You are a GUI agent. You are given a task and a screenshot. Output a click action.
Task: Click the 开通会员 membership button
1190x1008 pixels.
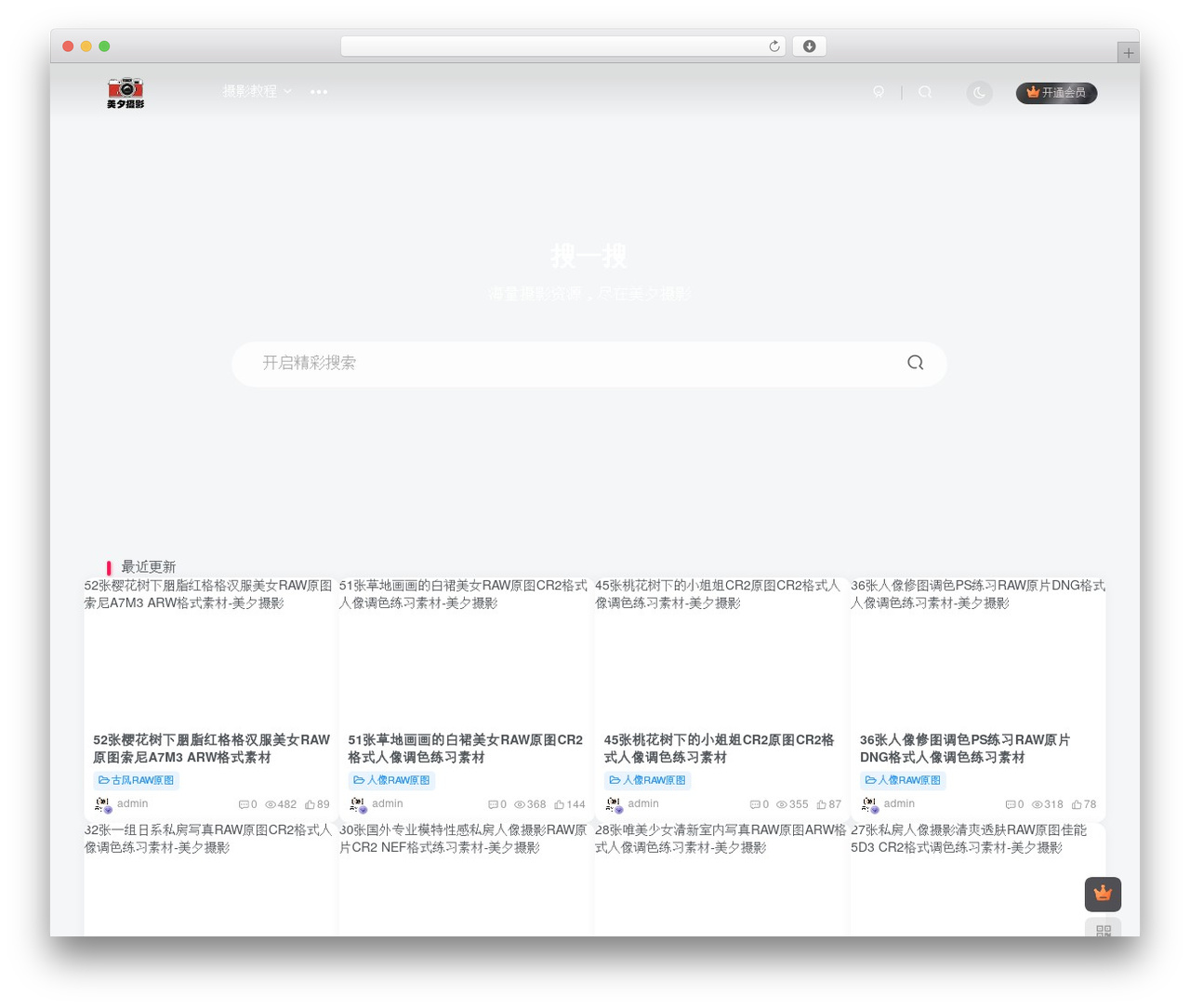pyautogui.click(x=1057, y=93)
